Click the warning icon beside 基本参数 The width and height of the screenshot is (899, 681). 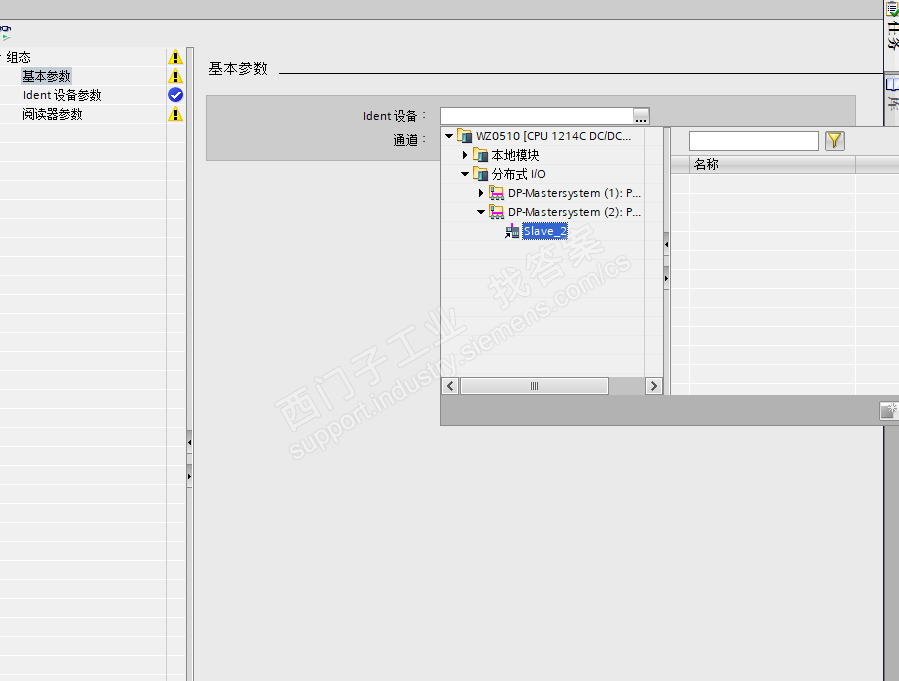click(175, 76)
